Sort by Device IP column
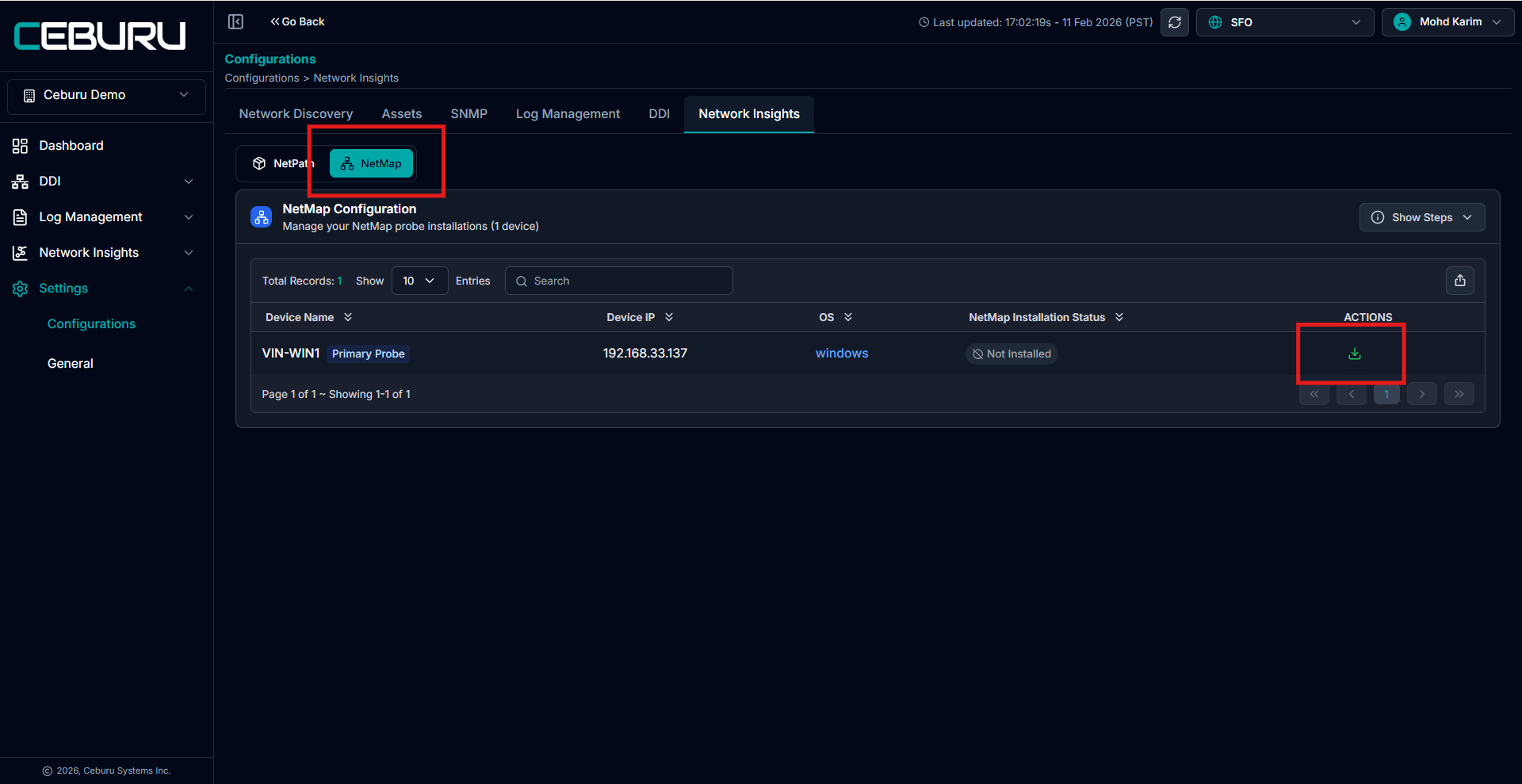Viewport: 1522px width, 784px height. (669, 317)
